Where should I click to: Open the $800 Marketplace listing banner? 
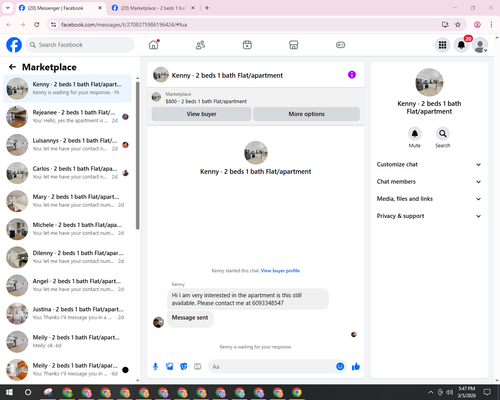click(255, 97)
